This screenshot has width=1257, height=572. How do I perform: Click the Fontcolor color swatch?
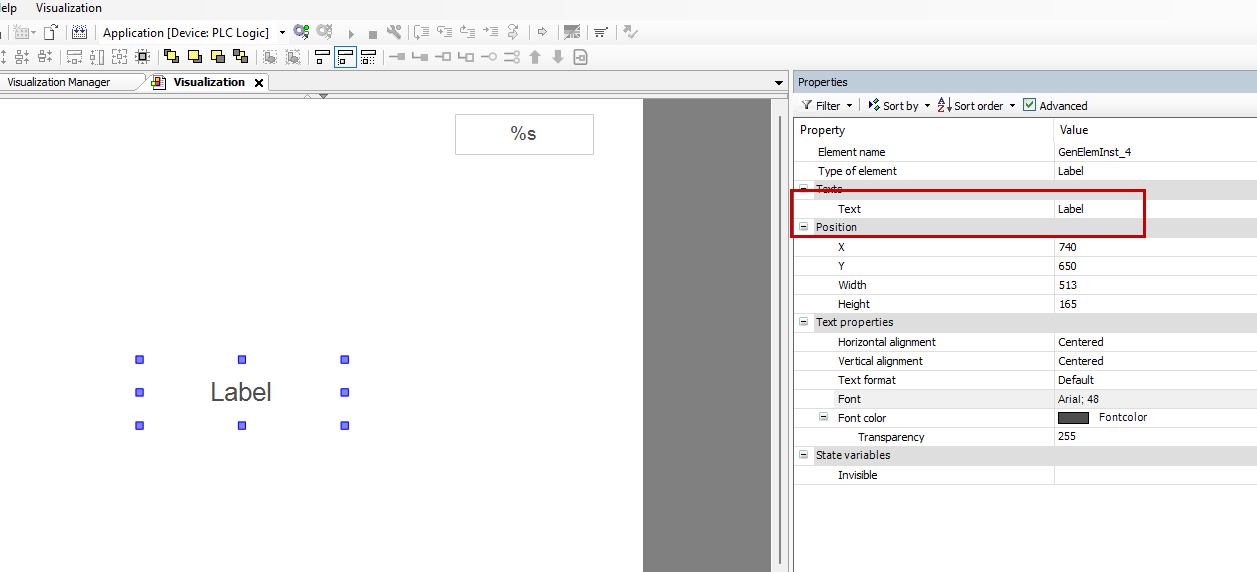1073,417
